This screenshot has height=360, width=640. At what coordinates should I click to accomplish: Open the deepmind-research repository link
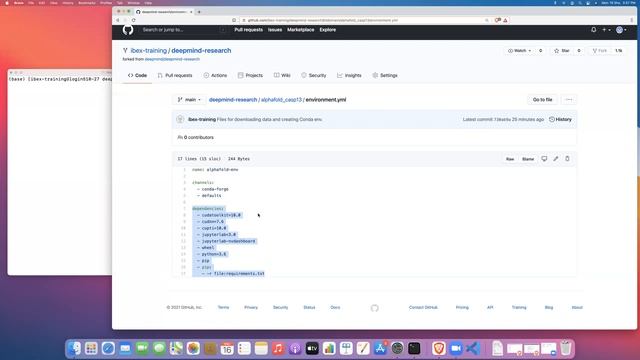pyautogui.click(x=201, y=51)
